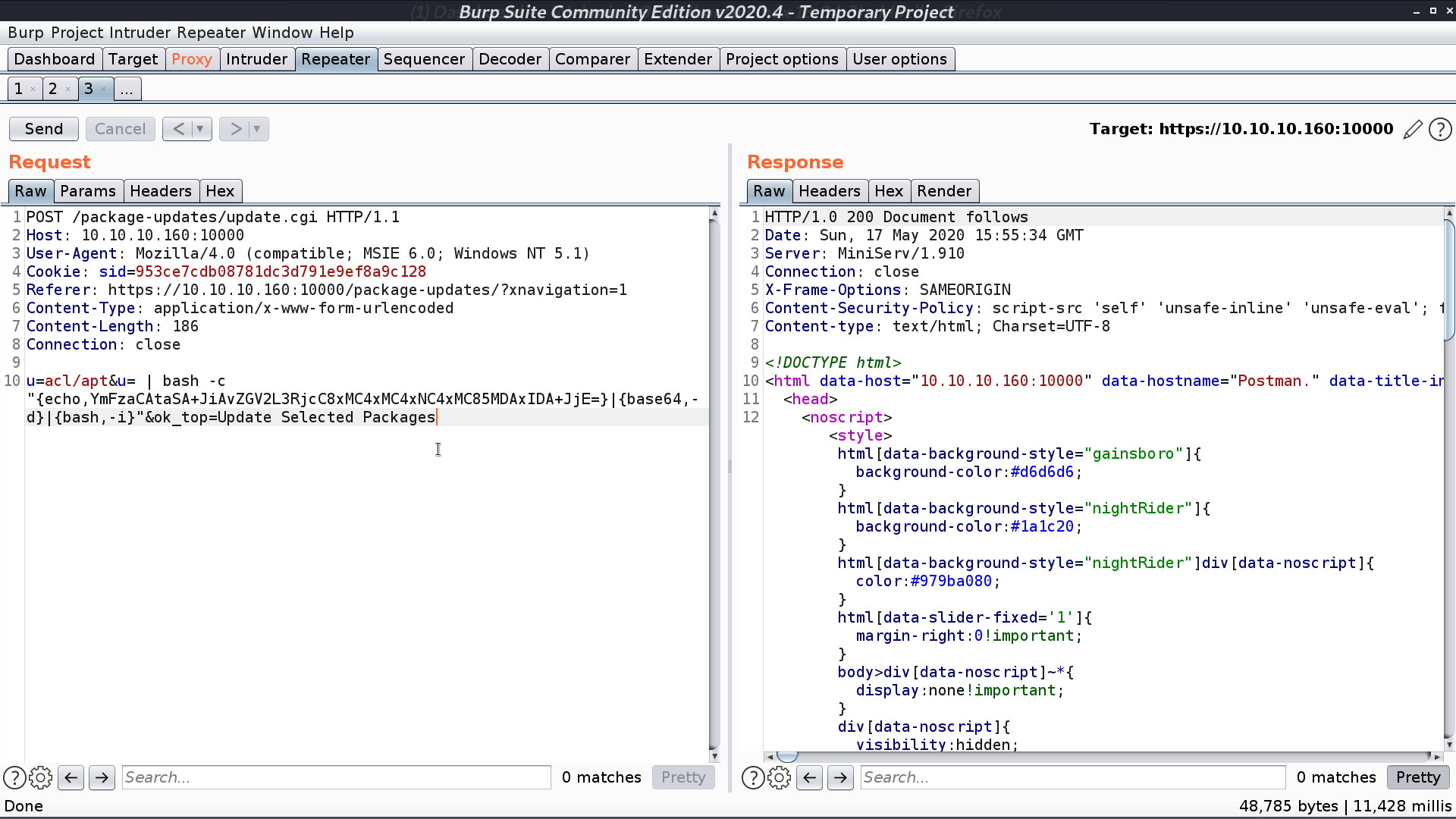The image size is (1456, 819).
Task: Open request panel settings gear icon
Action: [41, 777]
